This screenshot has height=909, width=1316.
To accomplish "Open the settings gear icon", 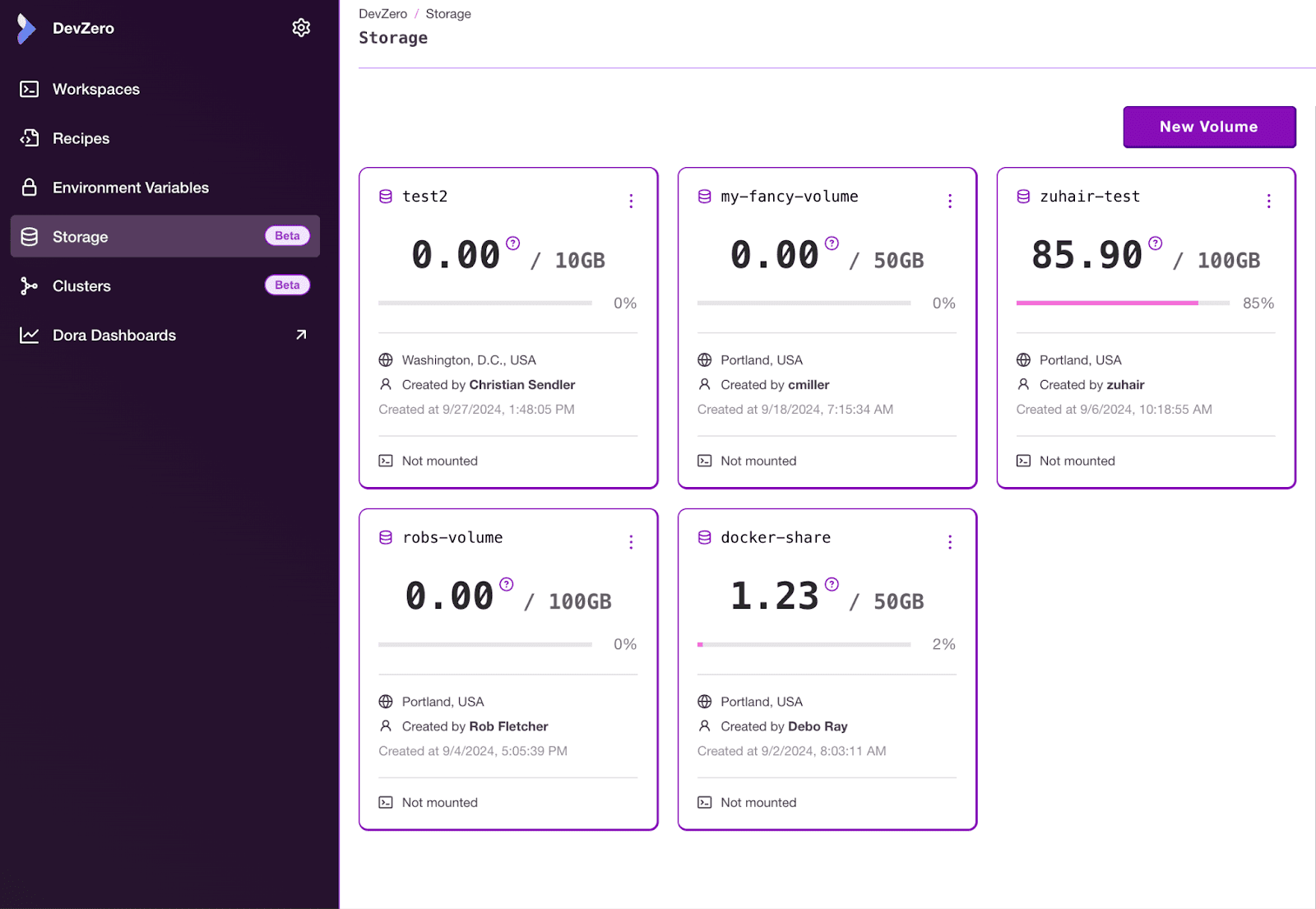I will tap(301, 28).
